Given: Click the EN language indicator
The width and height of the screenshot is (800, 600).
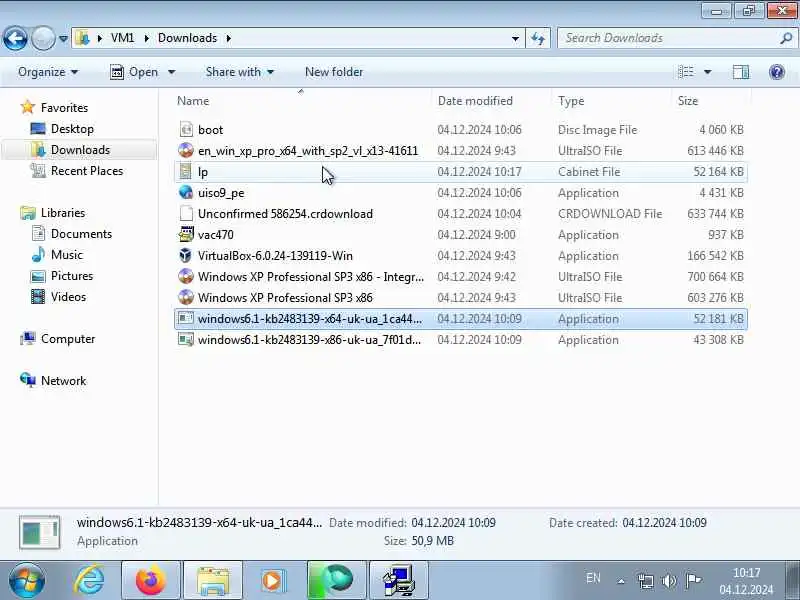Looking at the screenshot, I should [593, 578].
